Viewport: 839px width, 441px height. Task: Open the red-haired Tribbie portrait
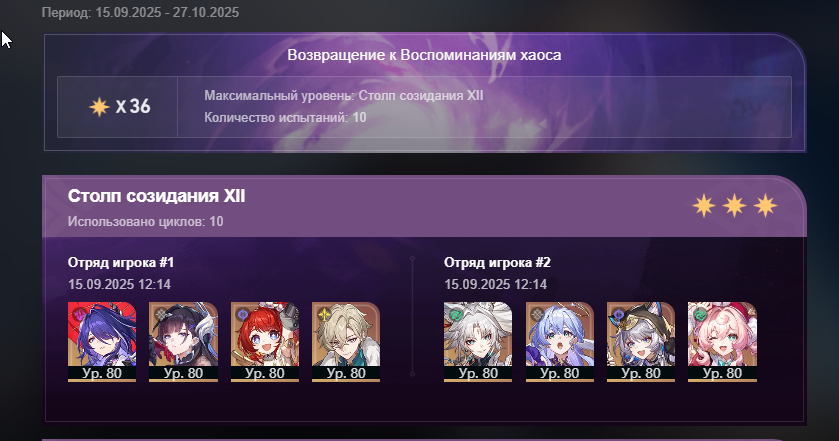tap(264, 341)
